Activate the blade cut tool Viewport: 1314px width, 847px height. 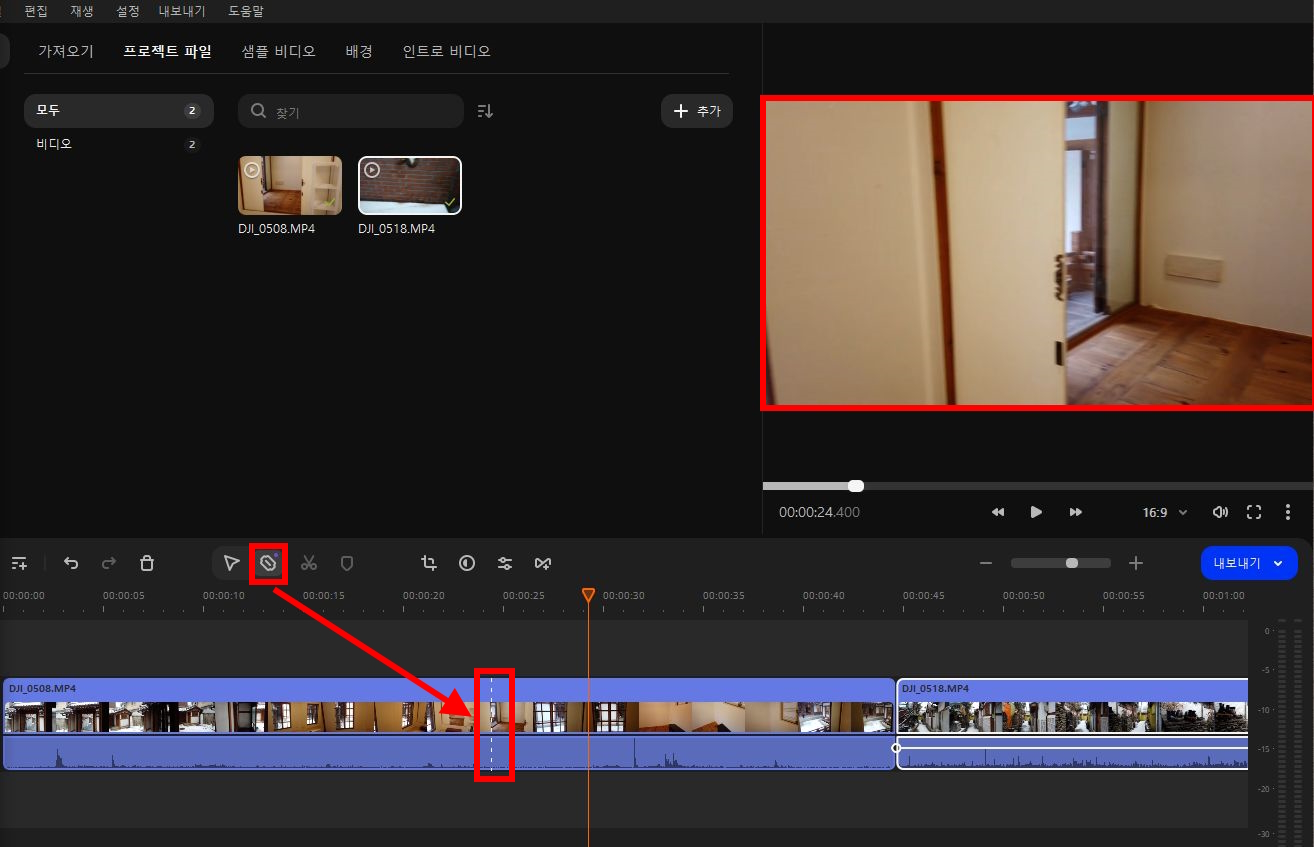268,563
